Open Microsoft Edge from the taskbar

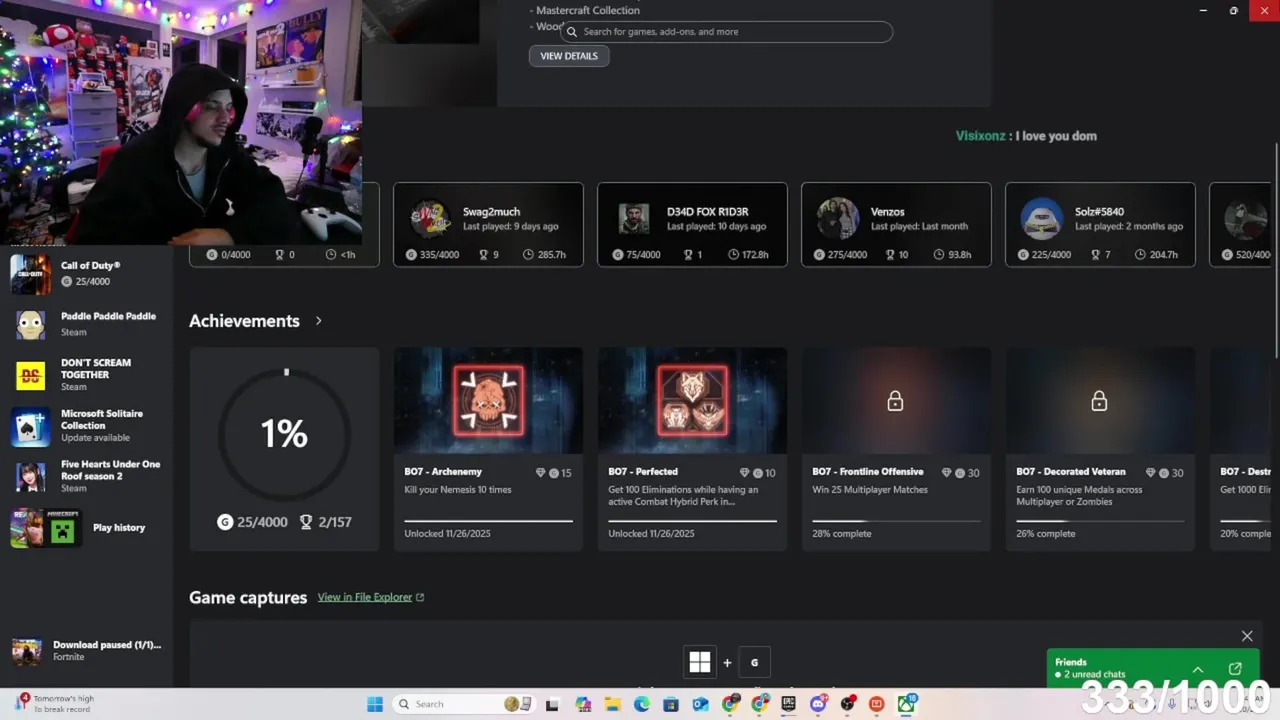coord(641,704)
